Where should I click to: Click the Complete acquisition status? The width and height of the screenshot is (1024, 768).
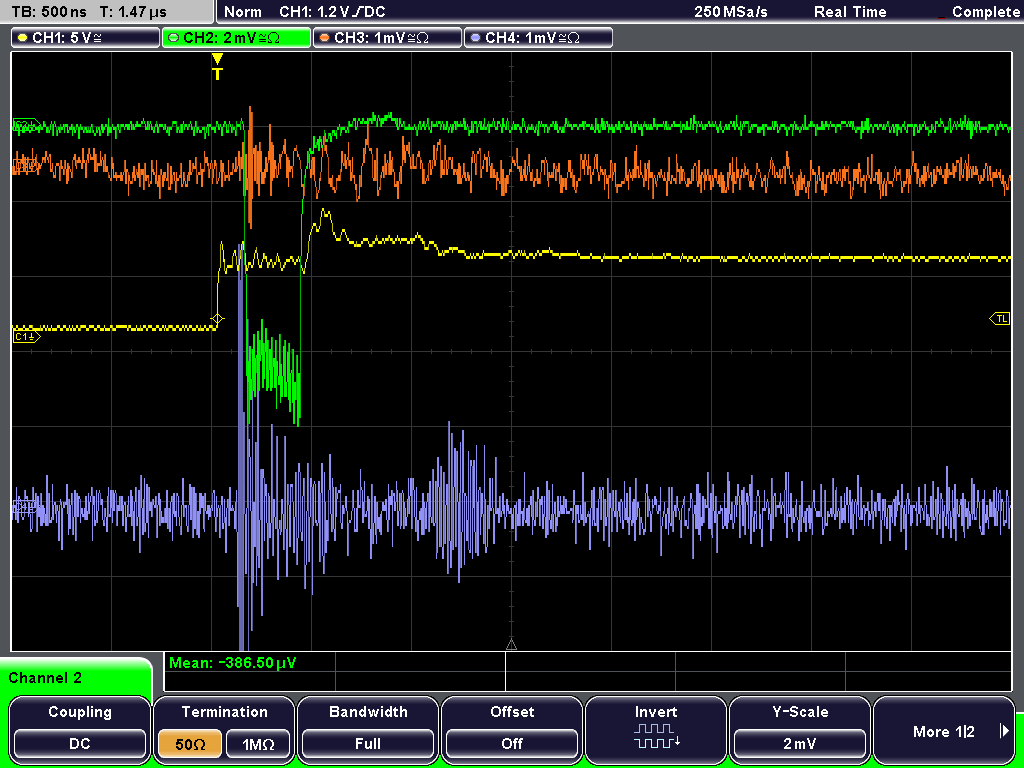click(x=985, y=12)
